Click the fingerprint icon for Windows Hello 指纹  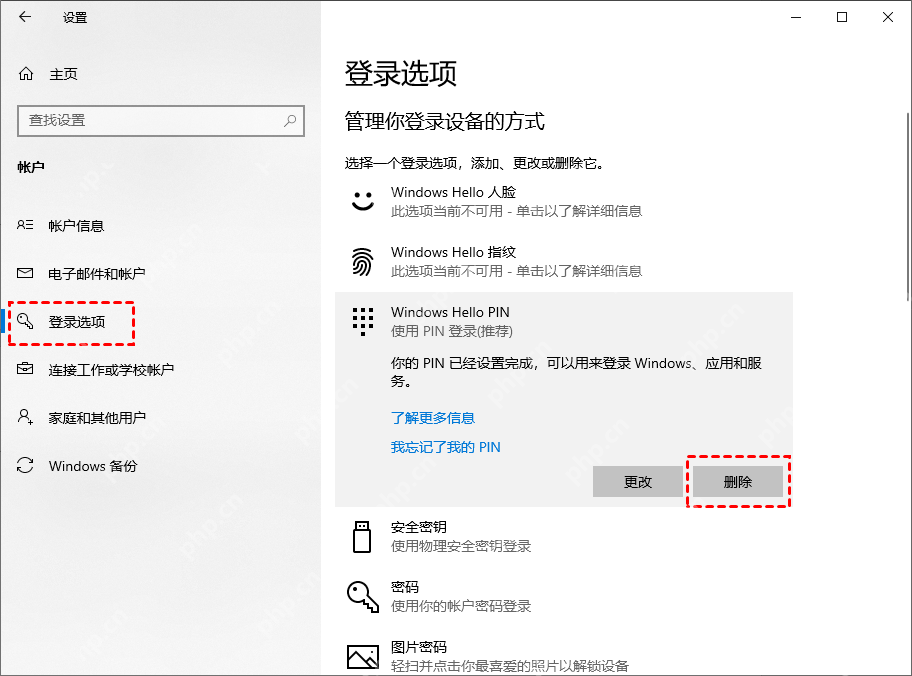pos(362,261)
